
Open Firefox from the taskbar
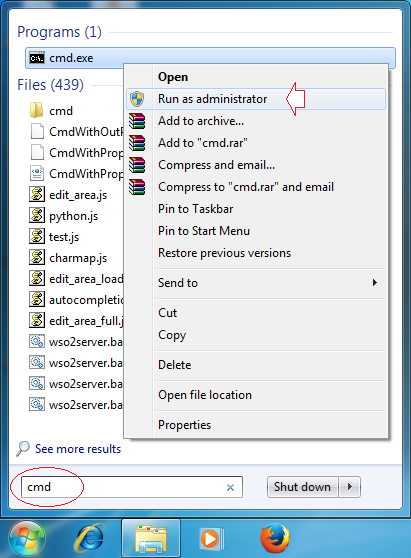tap(274, 538)
